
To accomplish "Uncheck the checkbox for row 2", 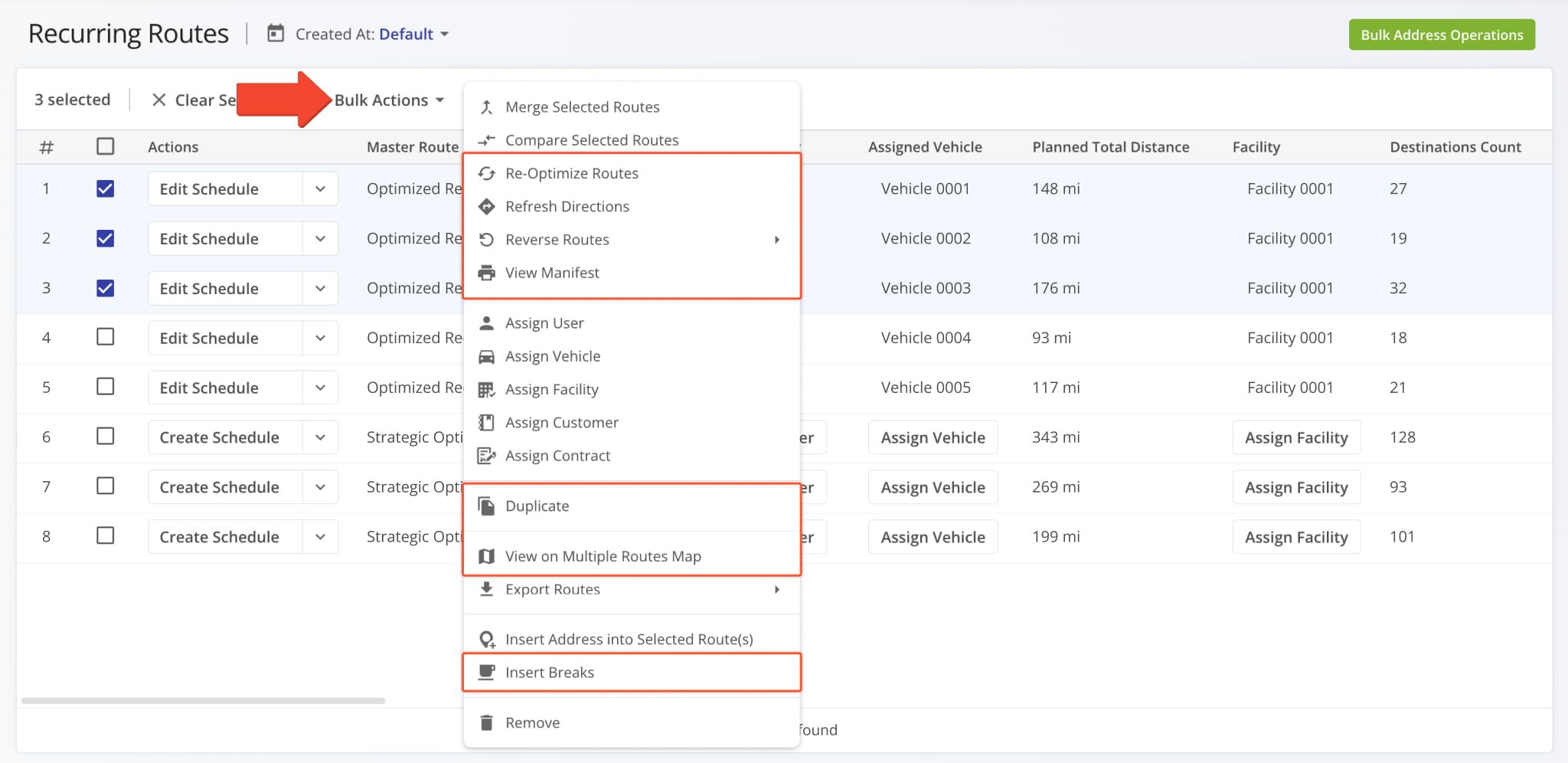I will click(x=106, y=238).
